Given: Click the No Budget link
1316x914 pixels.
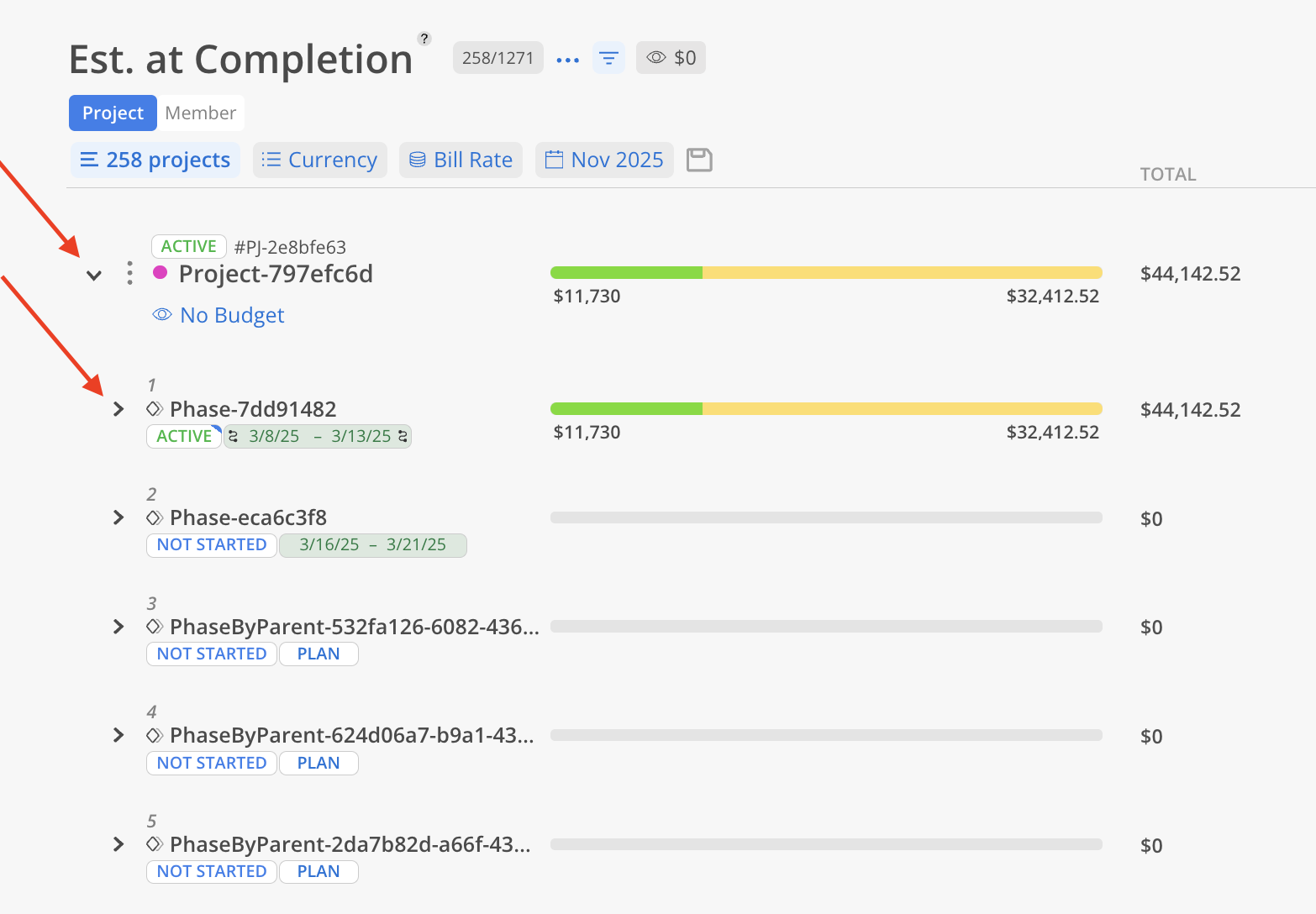Looking at the screenshot, I should point(218,315).
